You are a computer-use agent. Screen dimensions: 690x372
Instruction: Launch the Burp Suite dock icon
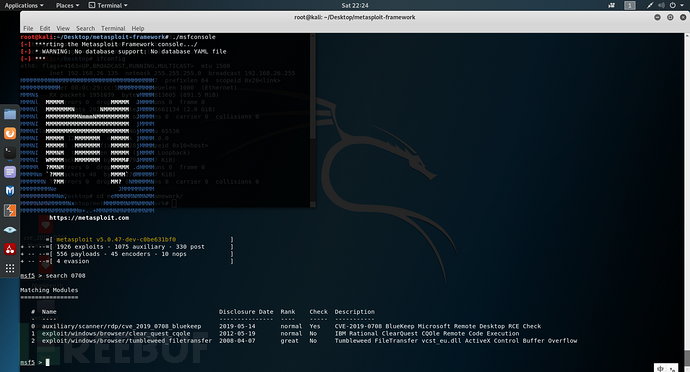coord(10,210)
